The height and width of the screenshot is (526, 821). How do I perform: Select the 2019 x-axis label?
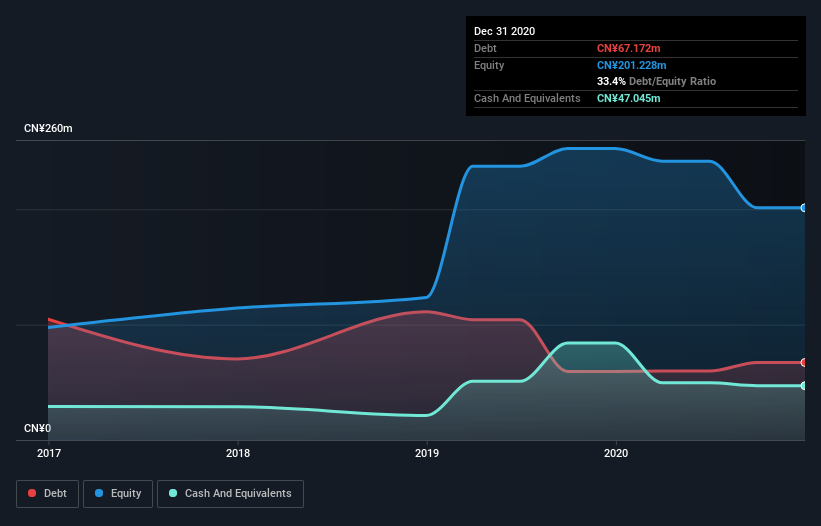[427, 453]
